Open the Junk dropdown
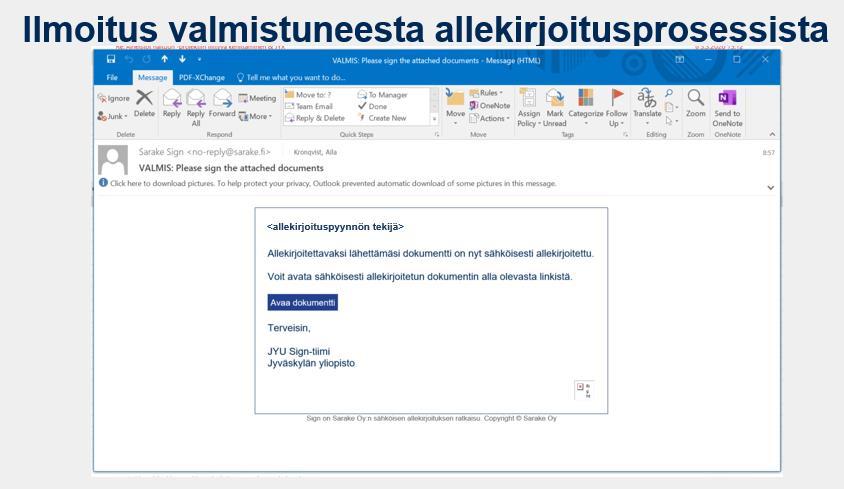This screenshot has width=844, height=489. (x=112, y=116)
